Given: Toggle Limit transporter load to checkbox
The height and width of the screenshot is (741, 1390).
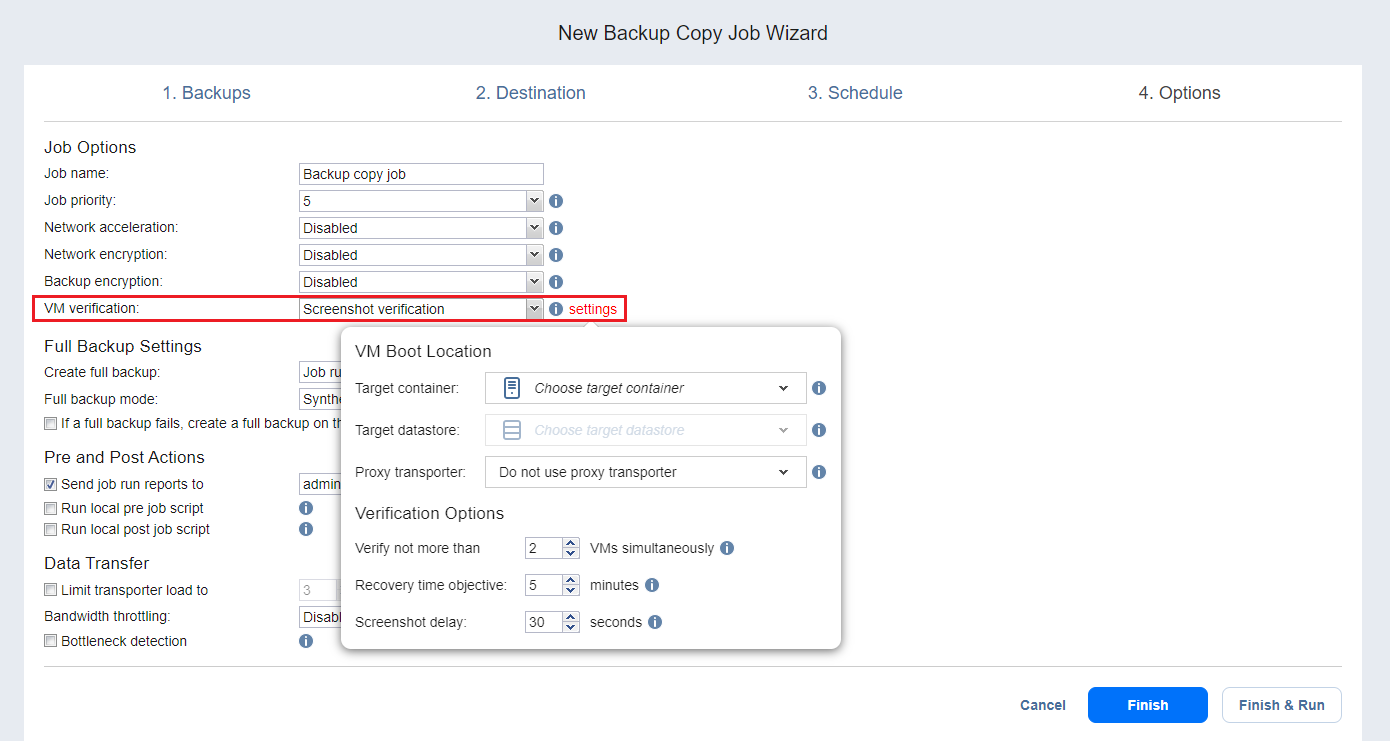Looking at the screenshot, I should (x=51, y=590).
